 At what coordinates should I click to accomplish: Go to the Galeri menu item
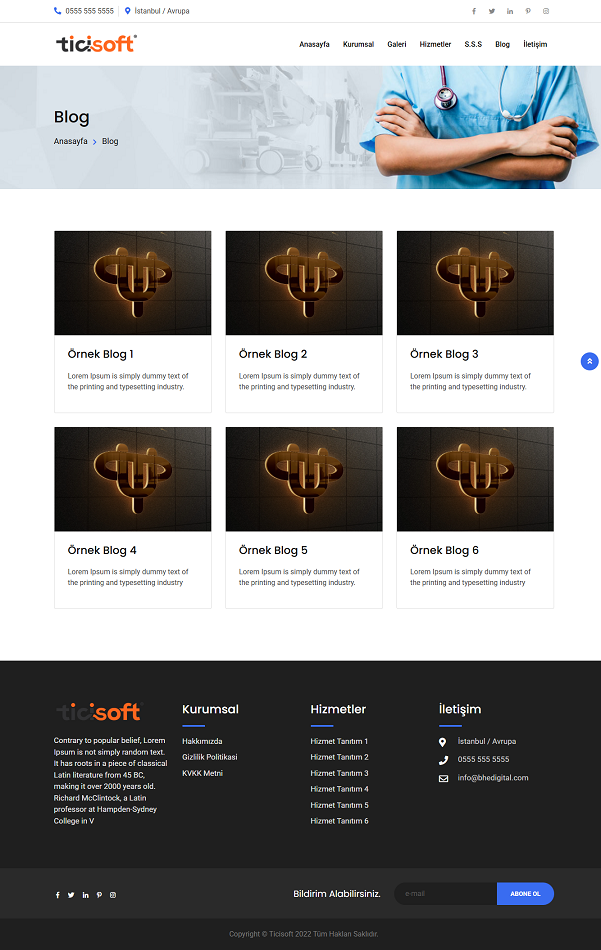[397, 45]
